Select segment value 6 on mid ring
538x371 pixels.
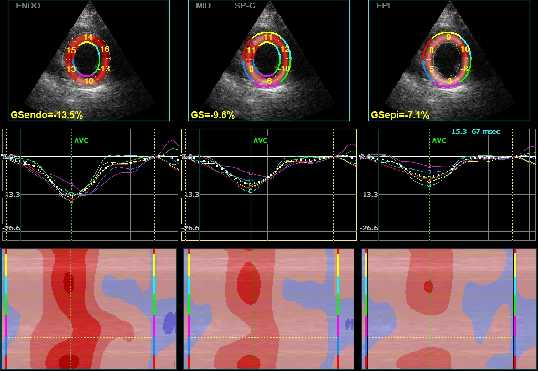click(x=269, y=81)
